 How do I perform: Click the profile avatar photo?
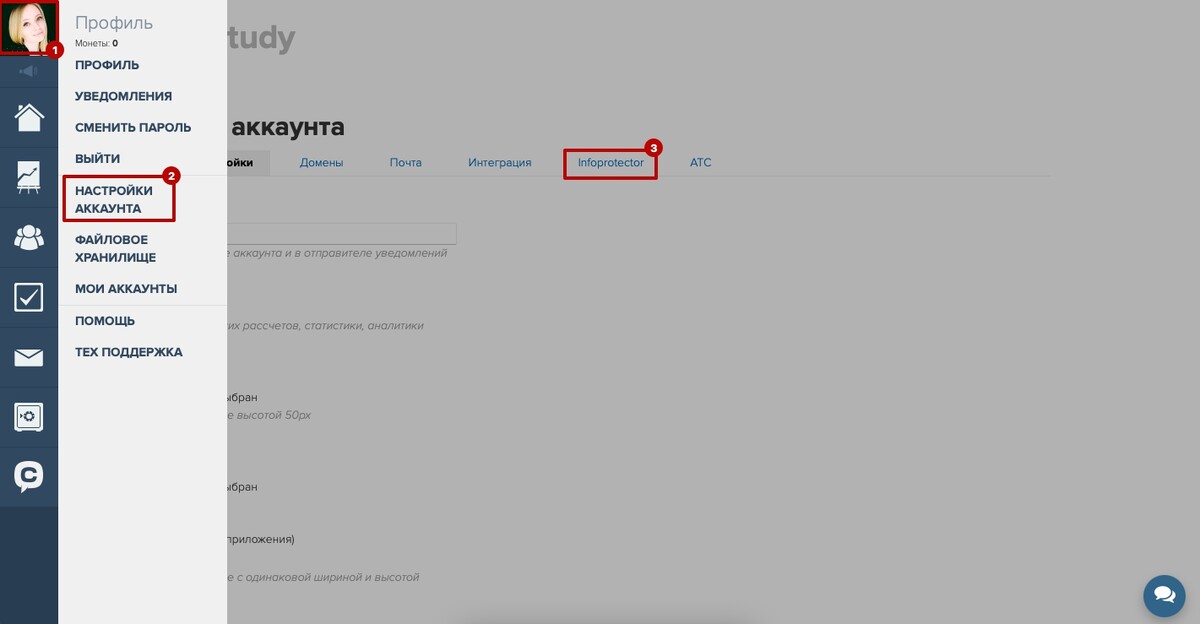pos(29,28)
